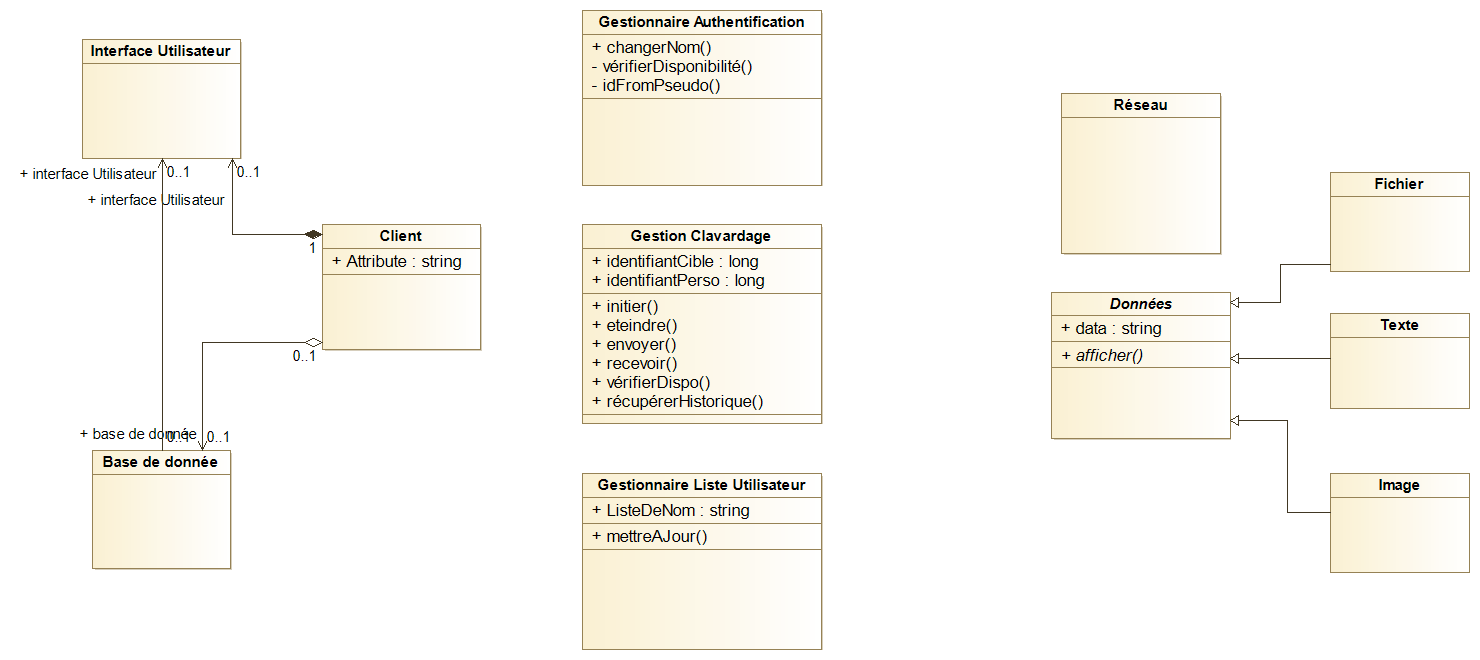Select the mettreAJour() operation
1480x660 pixels.
649,536
